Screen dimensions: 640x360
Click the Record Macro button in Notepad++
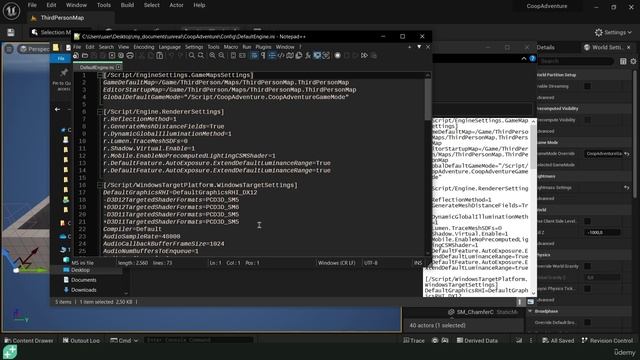point(338,56)
